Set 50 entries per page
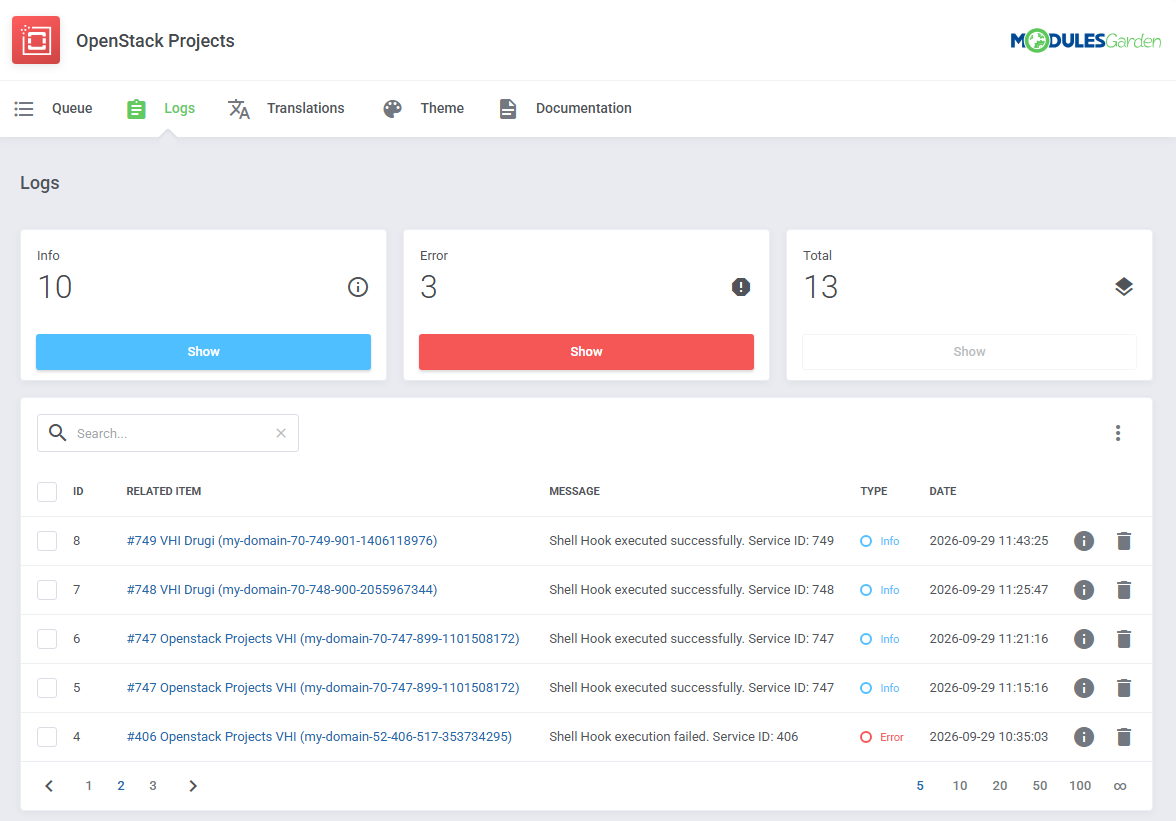1176x821 pixels. (x=1040, y=786)
